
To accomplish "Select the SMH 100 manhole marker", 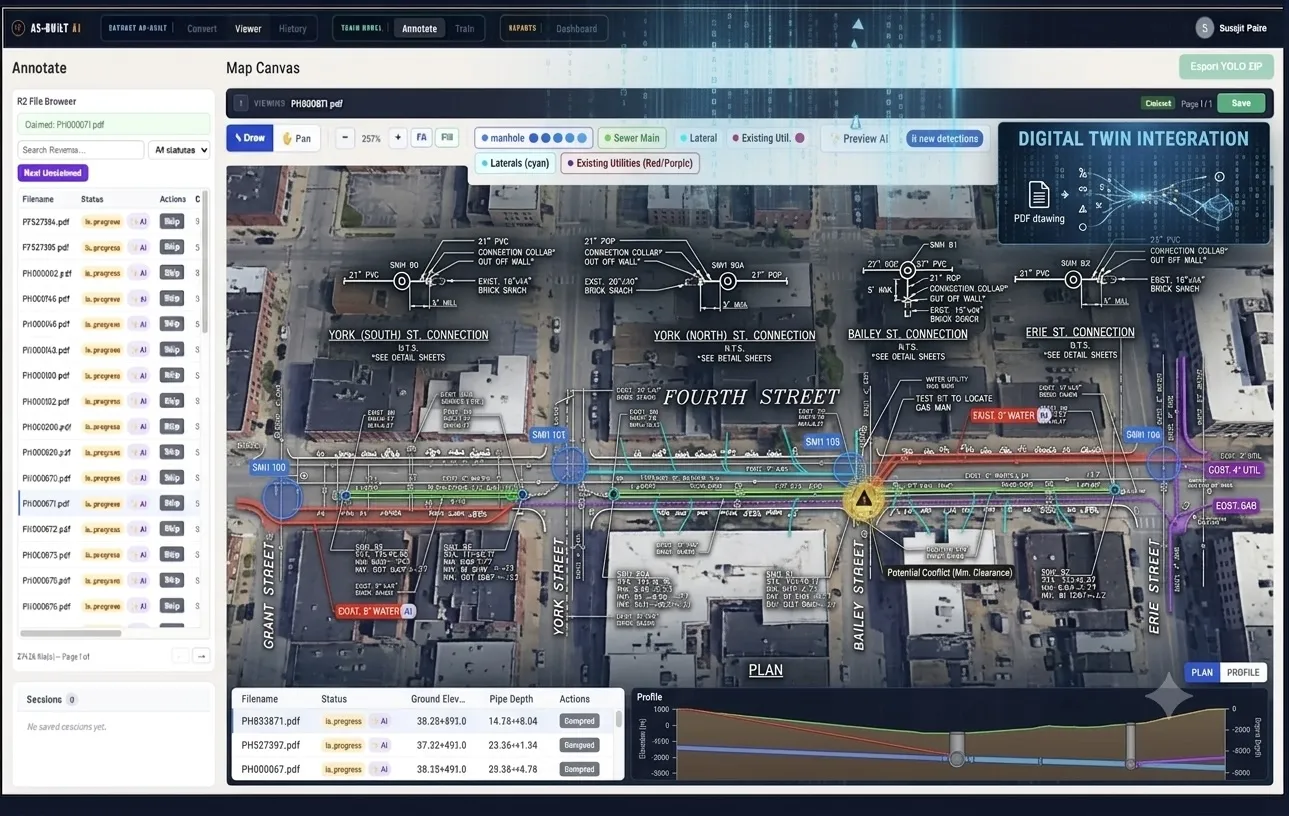I will coord(282,497).
